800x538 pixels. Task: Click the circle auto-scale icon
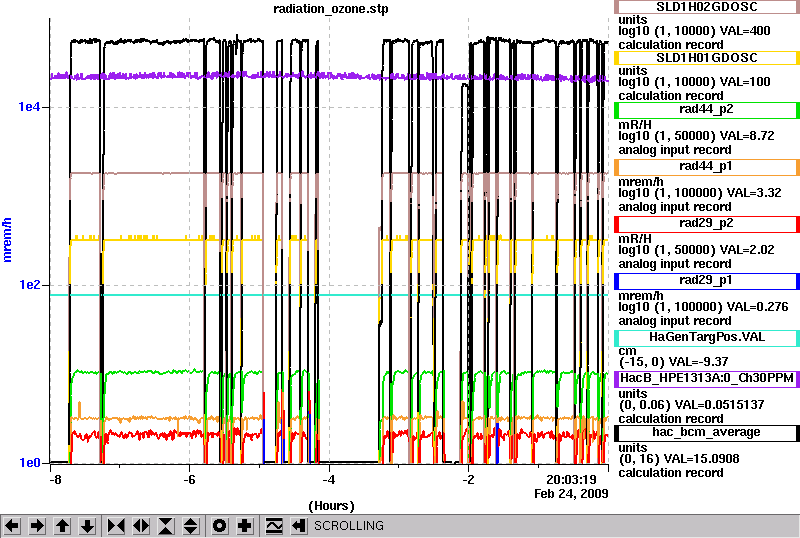point(219,525)
